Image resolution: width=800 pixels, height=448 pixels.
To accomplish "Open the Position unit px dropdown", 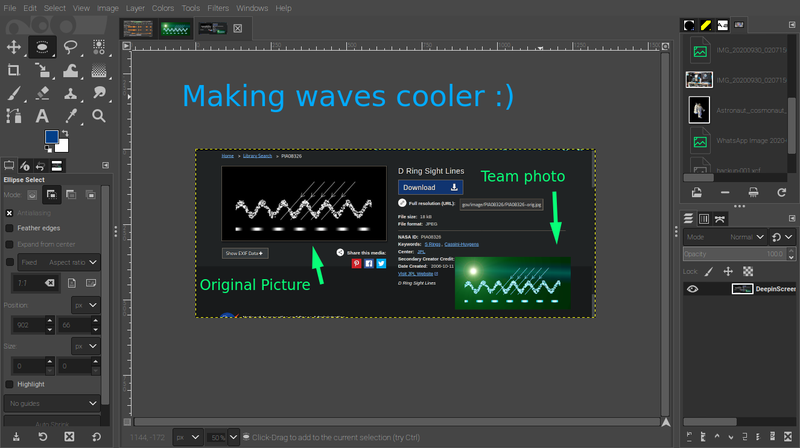I will tap(86, 305).
